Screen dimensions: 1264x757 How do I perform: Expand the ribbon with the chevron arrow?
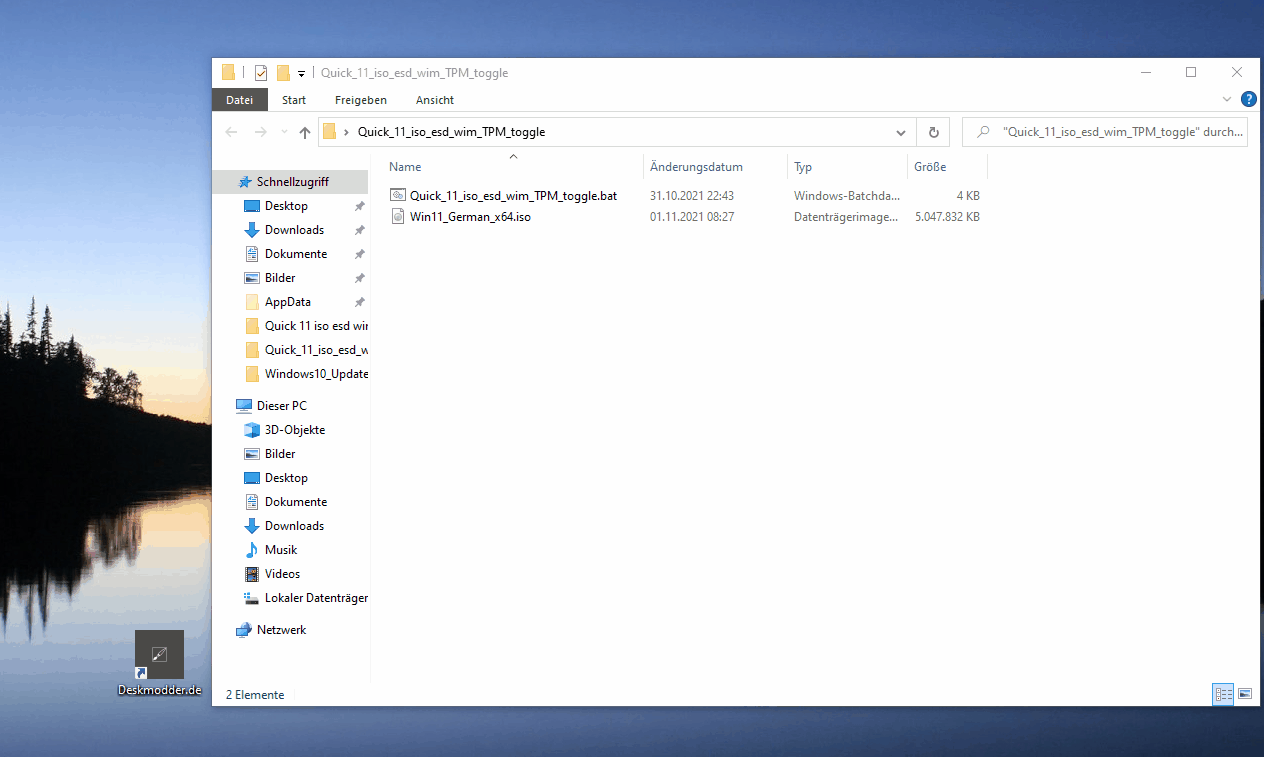pyautogui.click(x=1228, y=100)
